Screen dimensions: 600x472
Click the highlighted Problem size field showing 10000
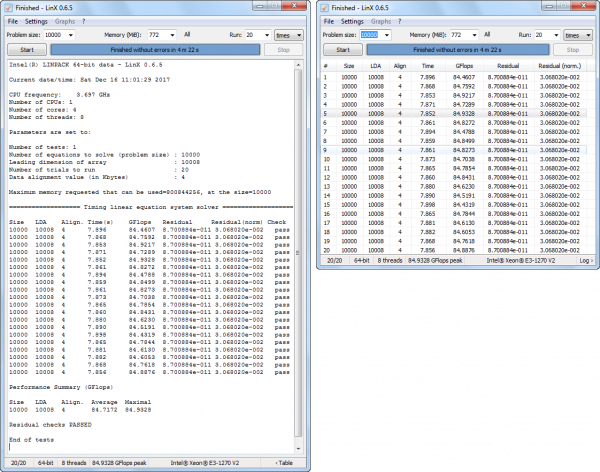click(x=369, y=33)
